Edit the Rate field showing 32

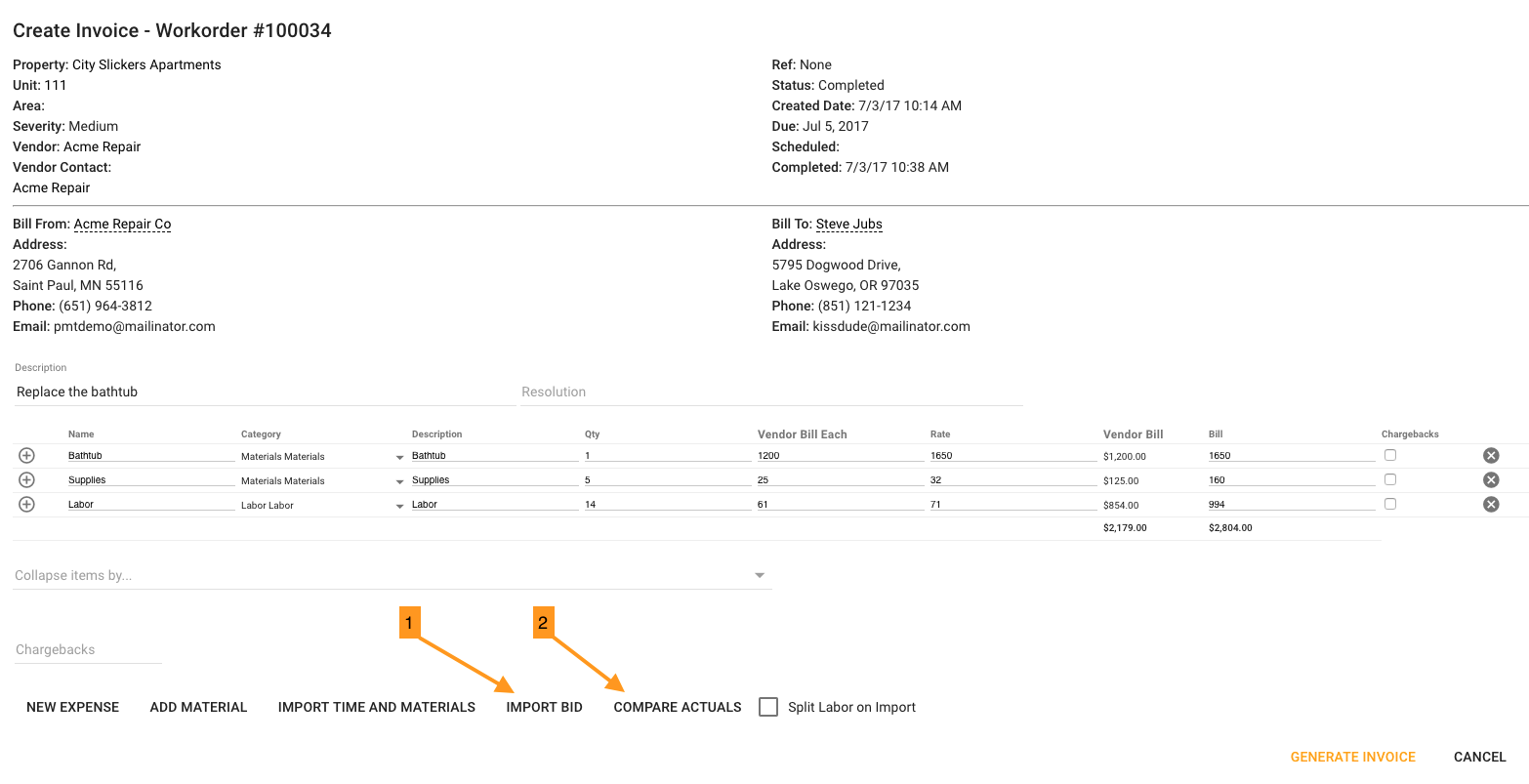coord(1012,480)
